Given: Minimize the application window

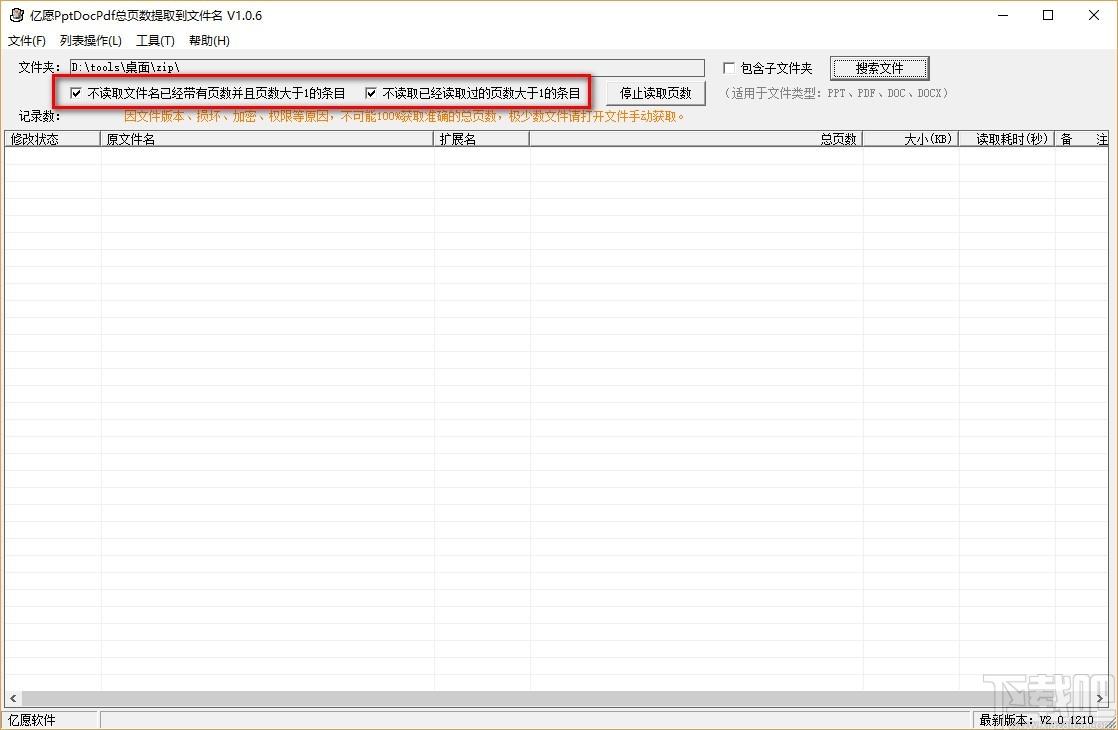Looking at the screenshot, I should 1002,15.
